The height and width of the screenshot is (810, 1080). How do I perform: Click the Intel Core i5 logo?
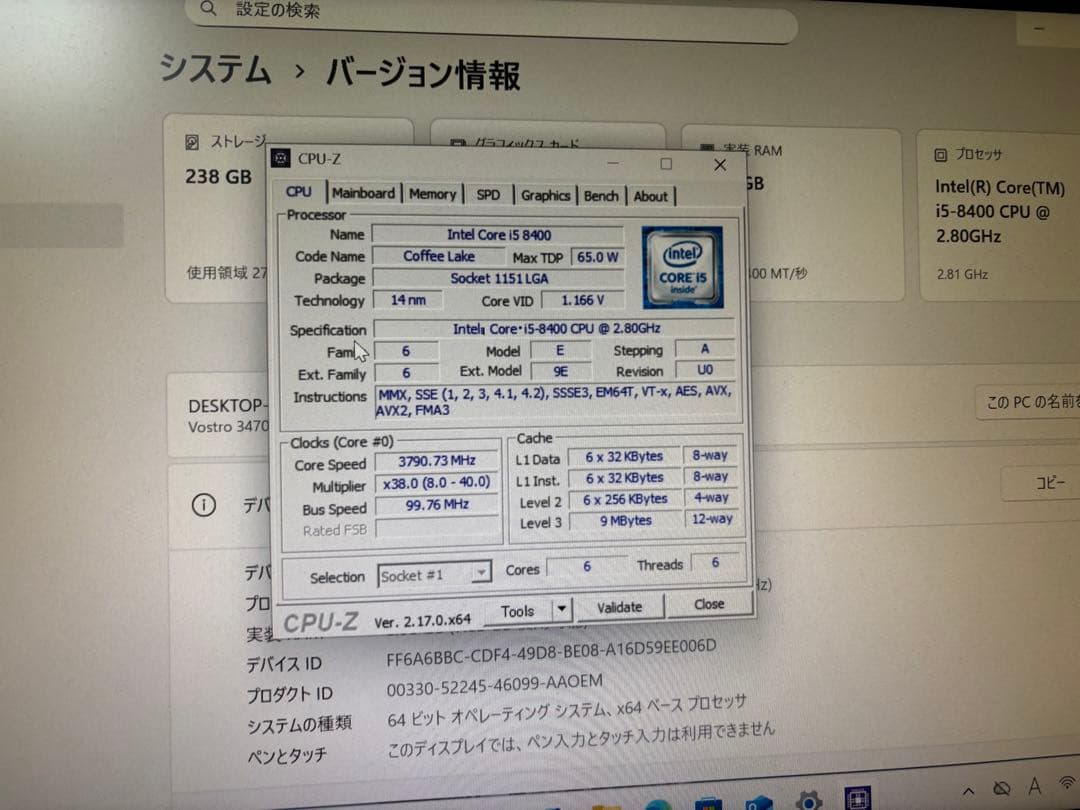point(682,267)
